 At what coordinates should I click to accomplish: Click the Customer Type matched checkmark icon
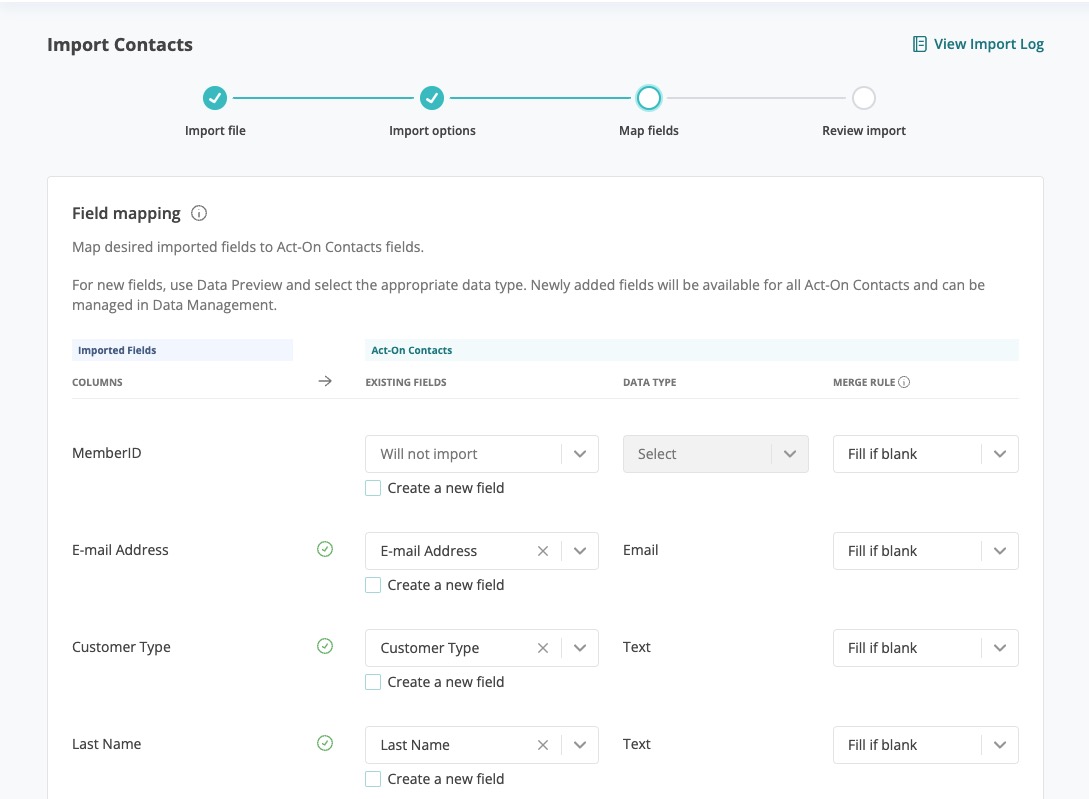325,646
